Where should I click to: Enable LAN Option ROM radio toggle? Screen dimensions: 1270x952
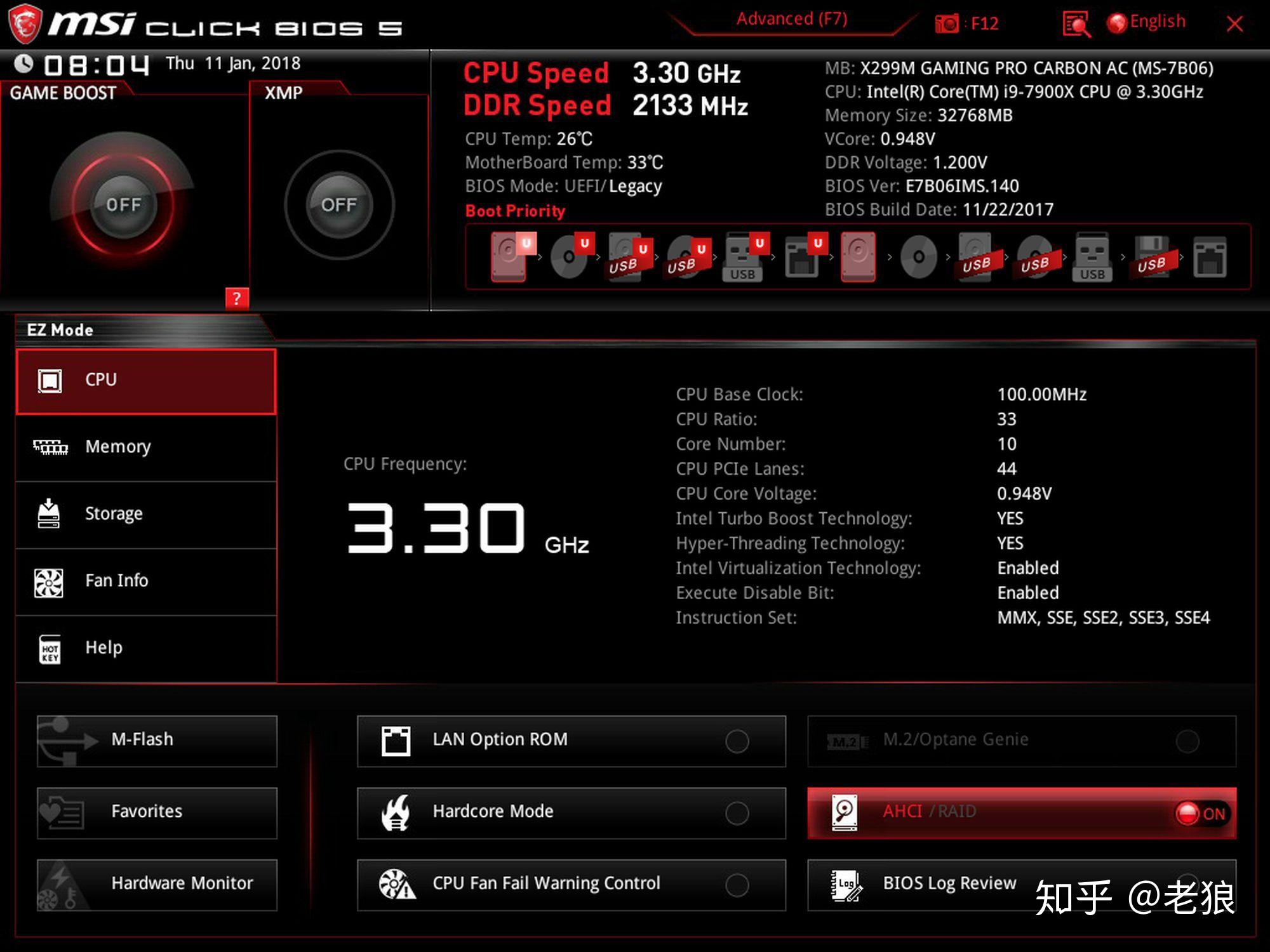(737, 741)
